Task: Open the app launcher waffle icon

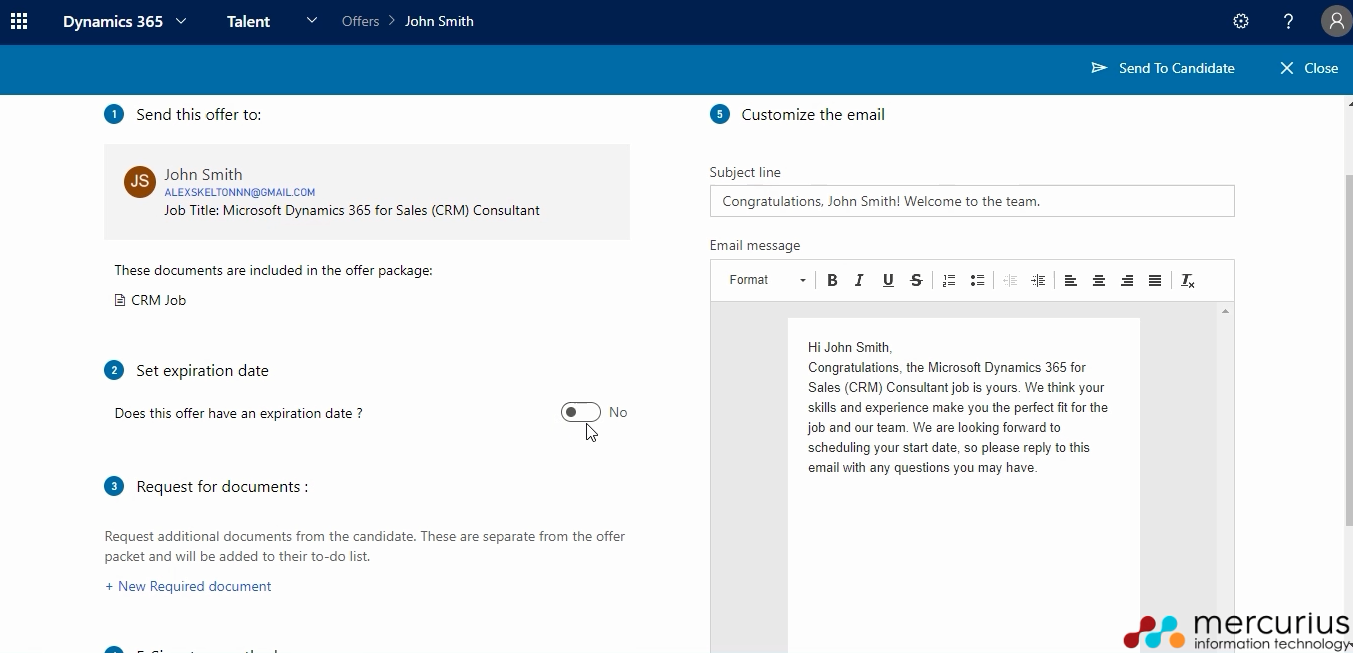Action: (x=19, y=21)
